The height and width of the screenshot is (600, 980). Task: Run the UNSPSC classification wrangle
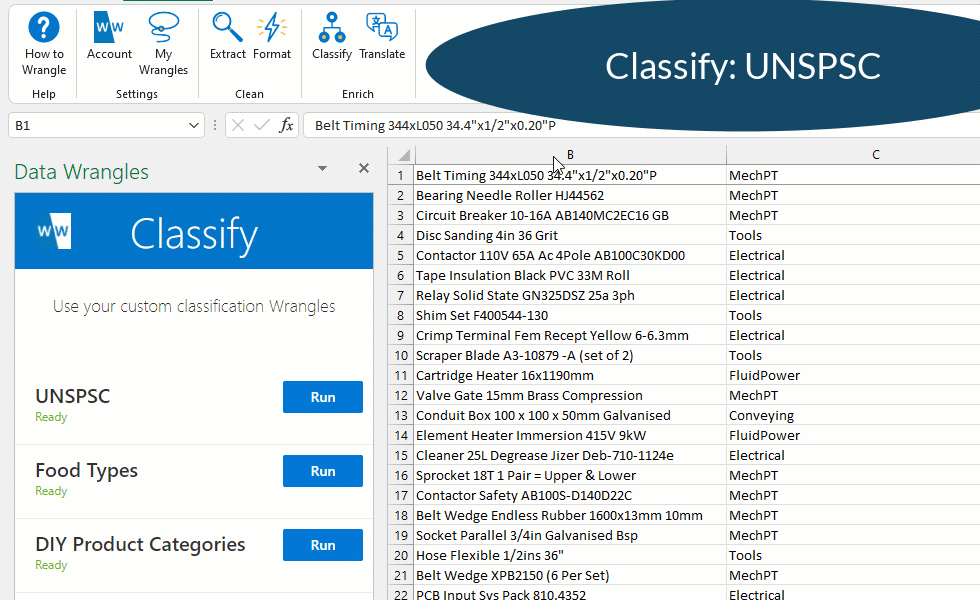[322, 397]
